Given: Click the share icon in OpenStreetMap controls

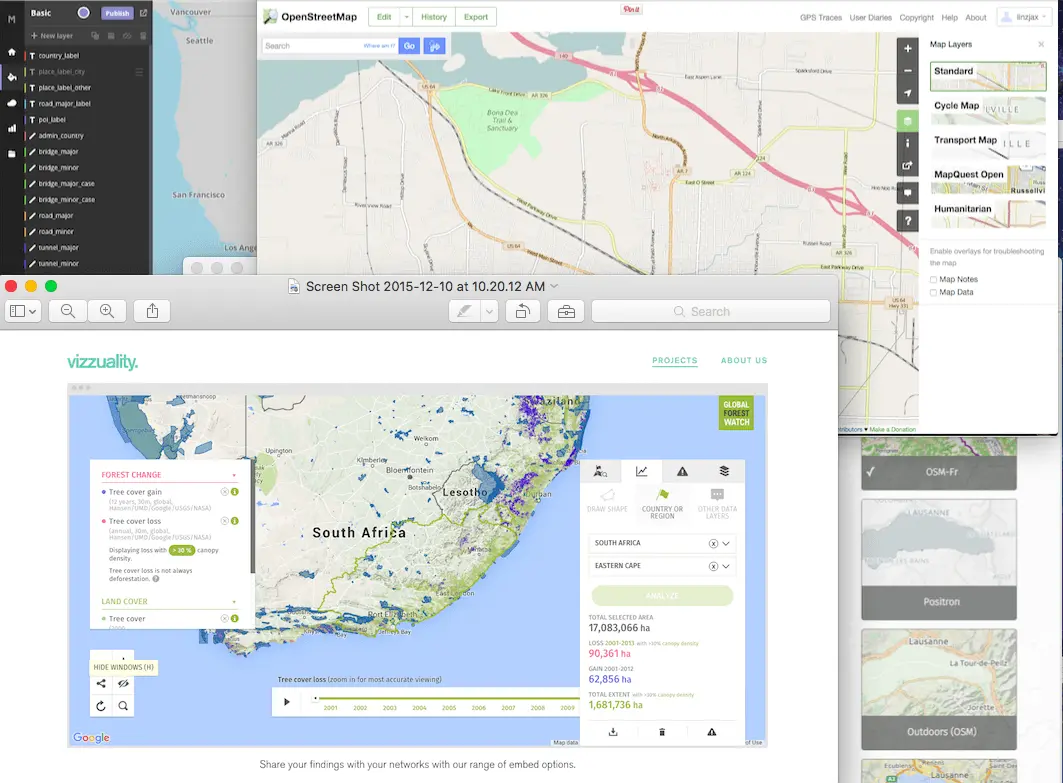Looking at the screenshot, I should click(907, 165).
